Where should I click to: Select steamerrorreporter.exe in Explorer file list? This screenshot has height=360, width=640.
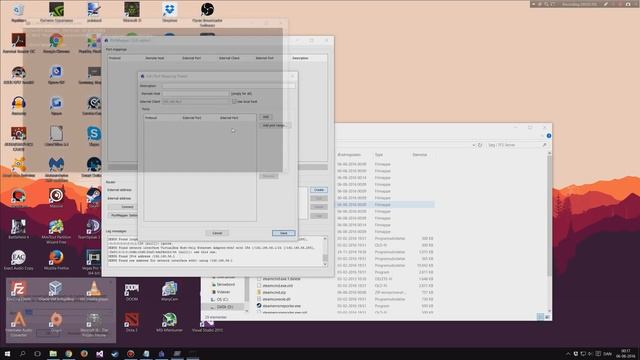282,306
